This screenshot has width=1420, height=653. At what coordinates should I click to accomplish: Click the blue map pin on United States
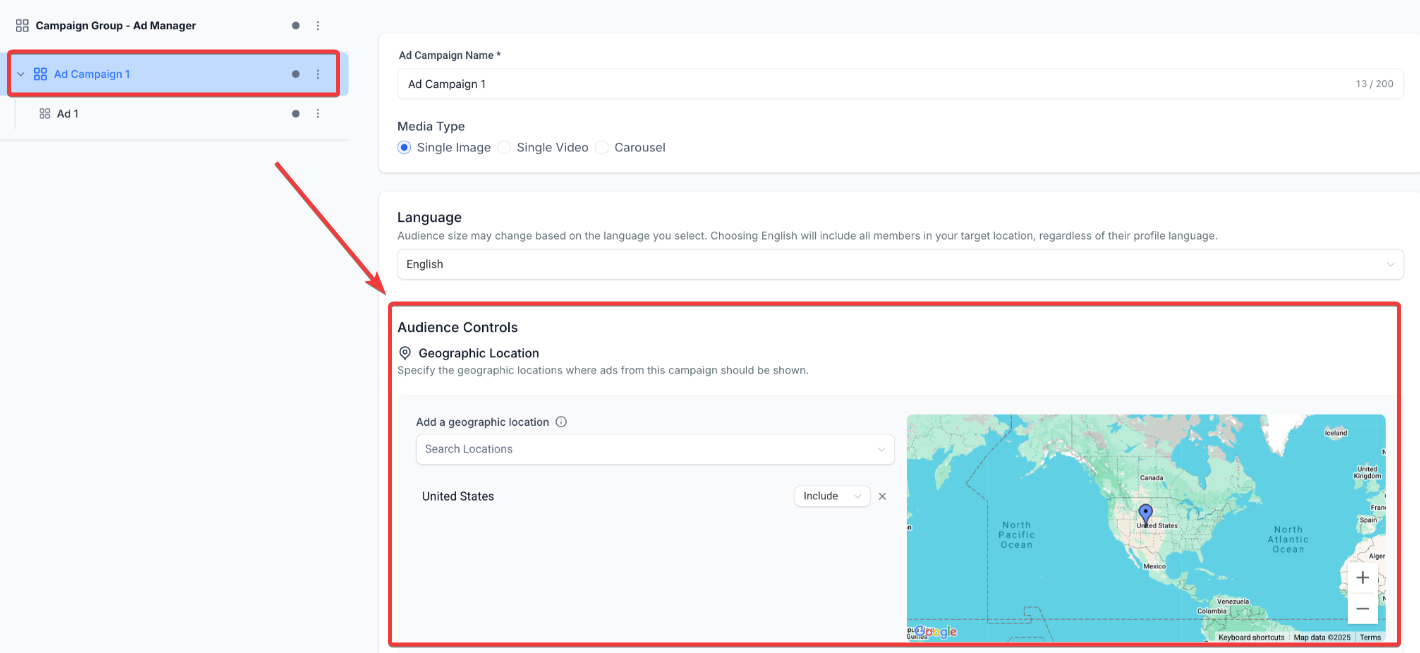pos(1146,514)
